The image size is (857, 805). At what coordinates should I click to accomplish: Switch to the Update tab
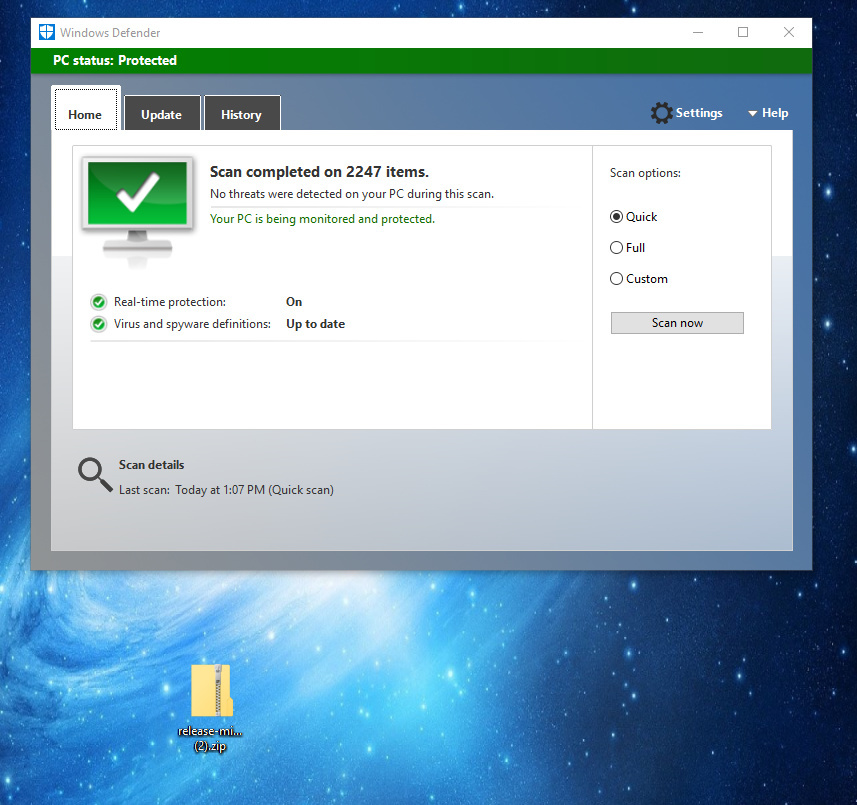point(161,115)
